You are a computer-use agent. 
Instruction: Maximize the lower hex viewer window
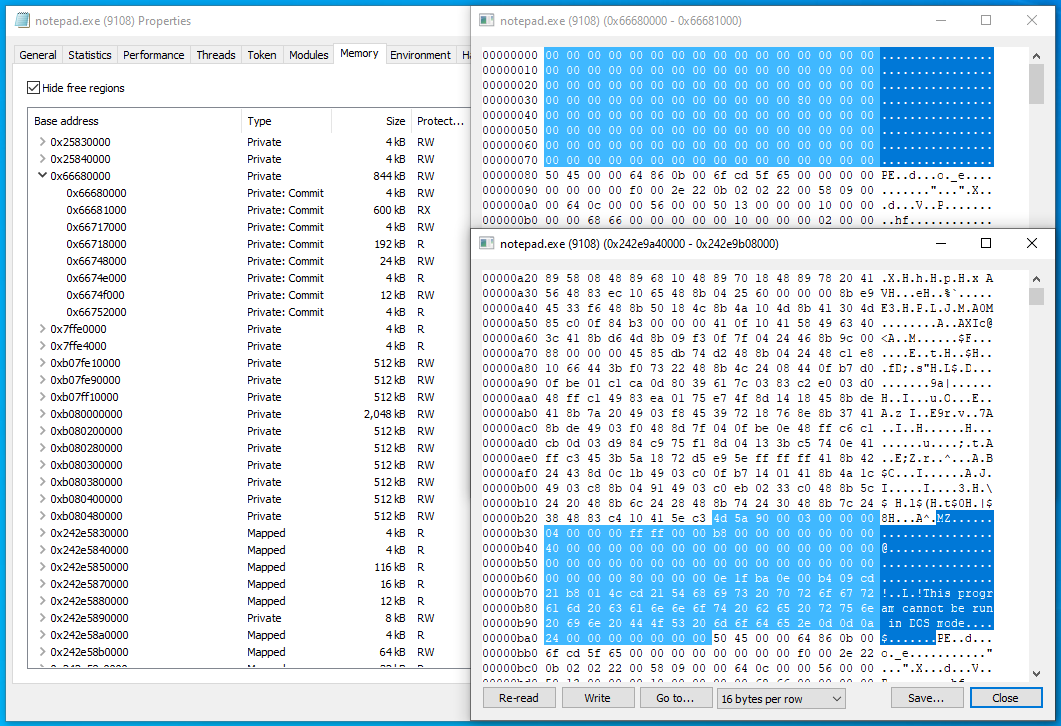(x=985, y=243)
